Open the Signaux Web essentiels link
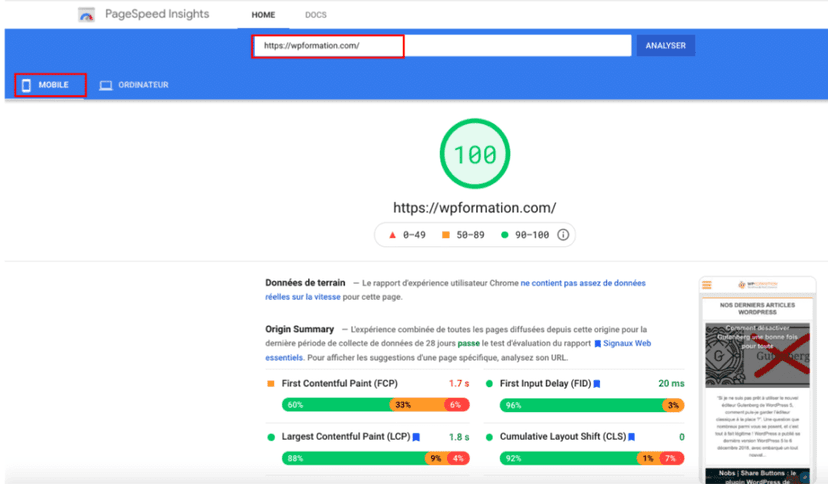 click(x=622, y=343)
